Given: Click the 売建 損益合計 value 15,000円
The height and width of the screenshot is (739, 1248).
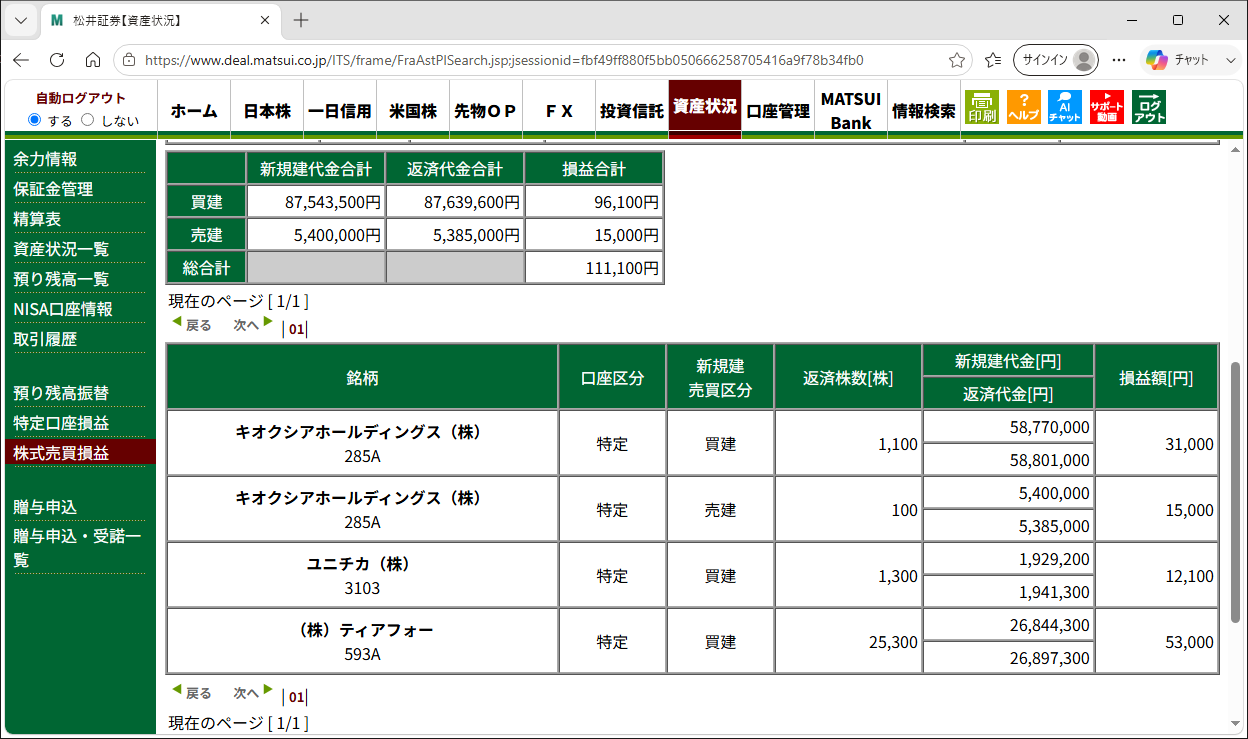Looking at the screenshot, I should (594, 235).
